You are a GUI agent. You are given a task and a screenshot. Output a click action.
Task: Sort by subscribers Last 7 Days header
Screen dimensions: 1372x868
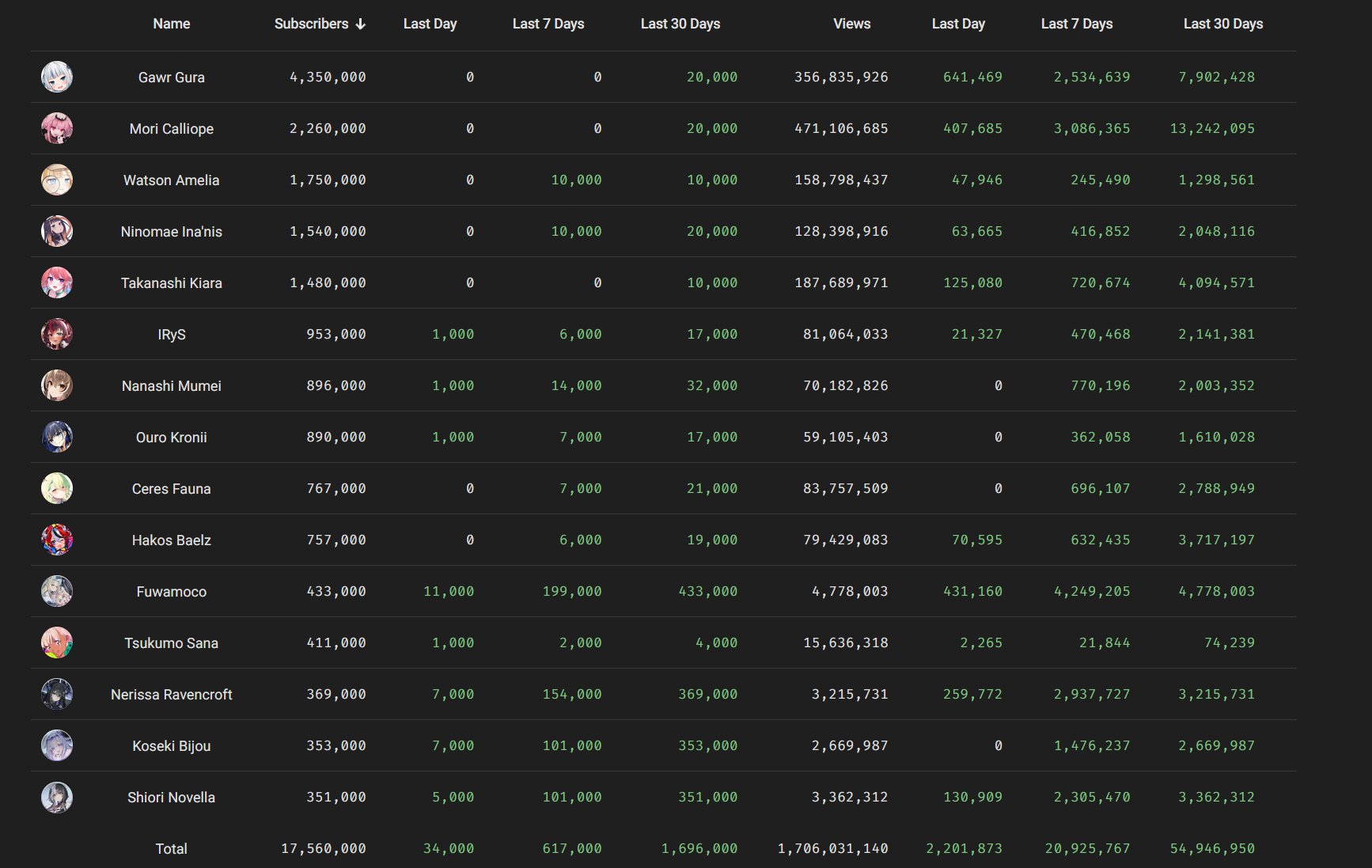(x=548, y=24)
